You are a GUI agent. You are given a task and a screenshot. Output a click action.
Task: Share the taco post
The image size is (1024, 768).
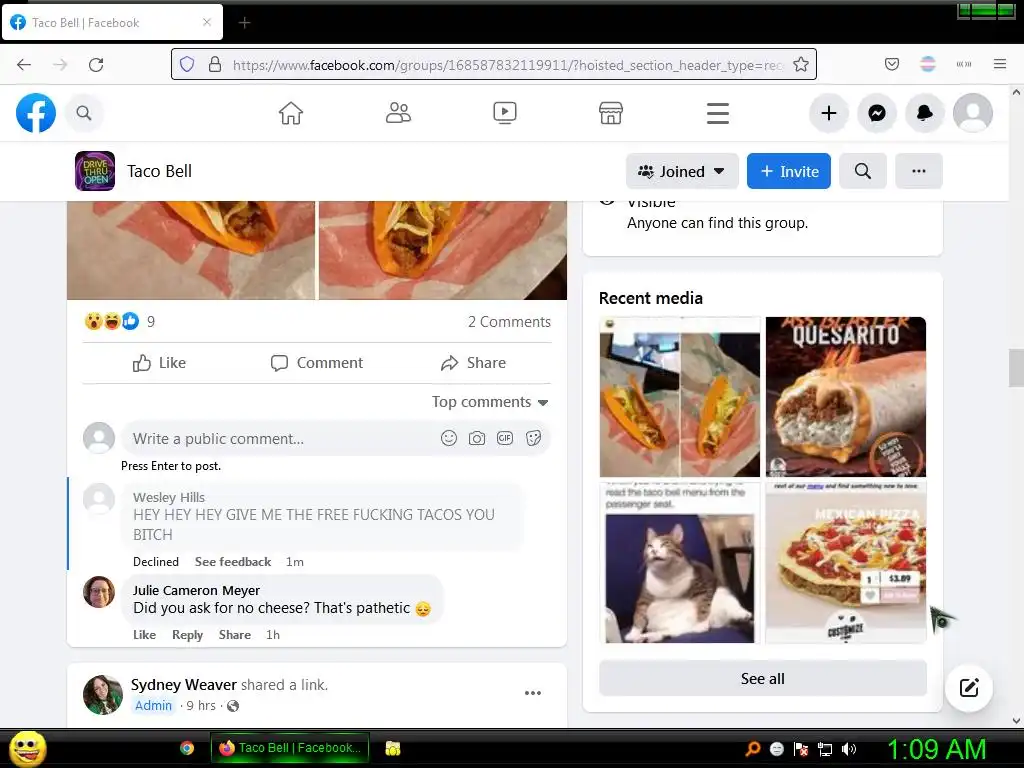pyautogui.click(x=473, y=363)
